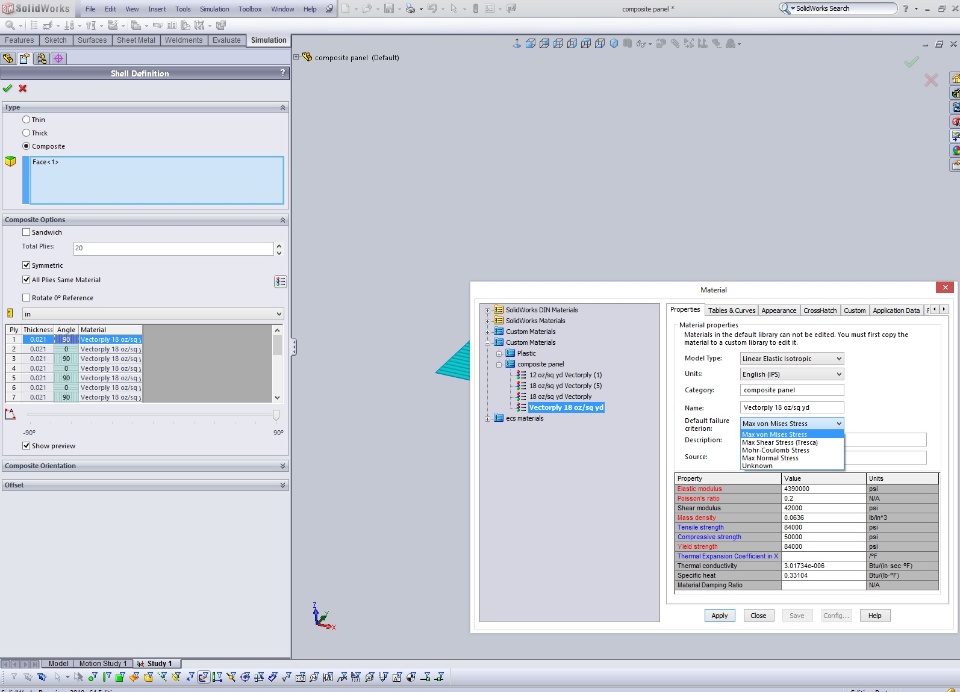Select the Thin shell type radio button
960x692 pixels.
pos(27,119)
